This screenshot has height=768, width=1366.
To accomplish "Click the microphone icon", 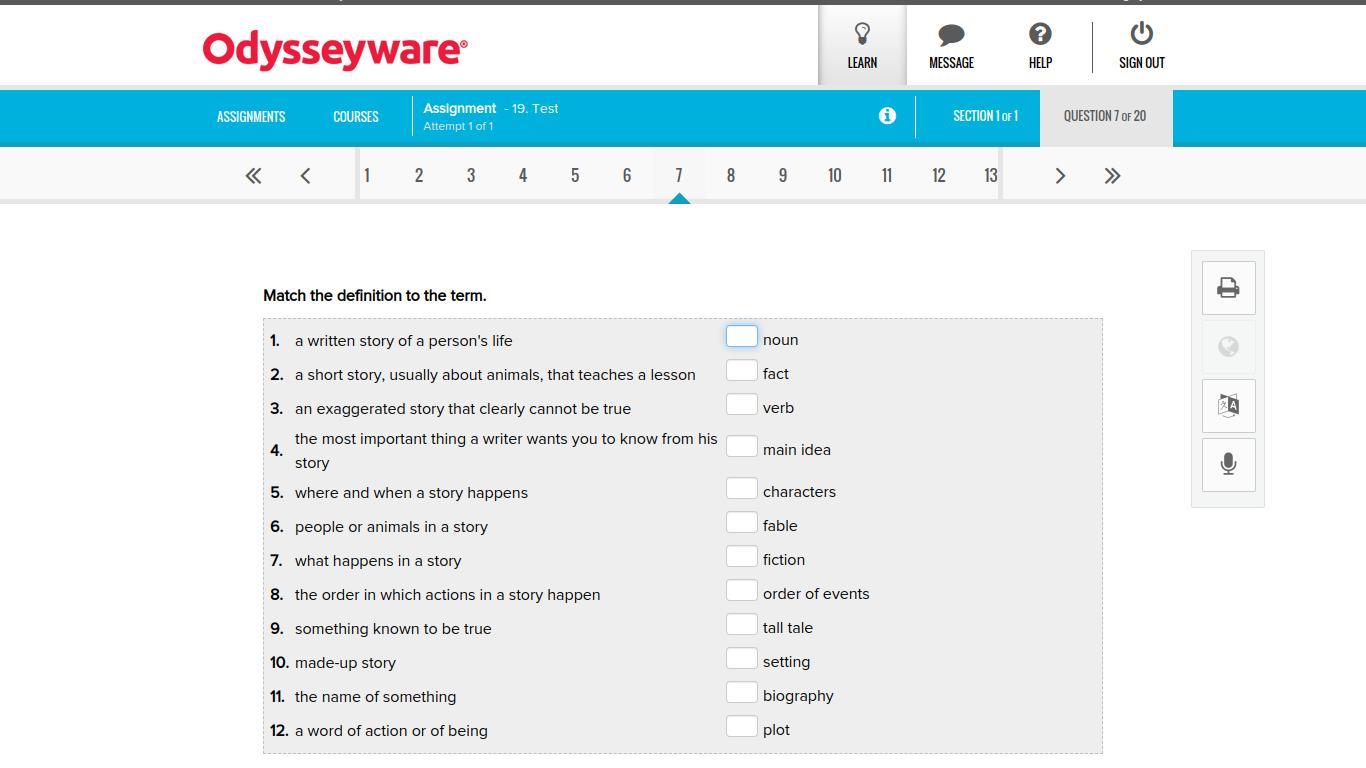I will 1228,464.
